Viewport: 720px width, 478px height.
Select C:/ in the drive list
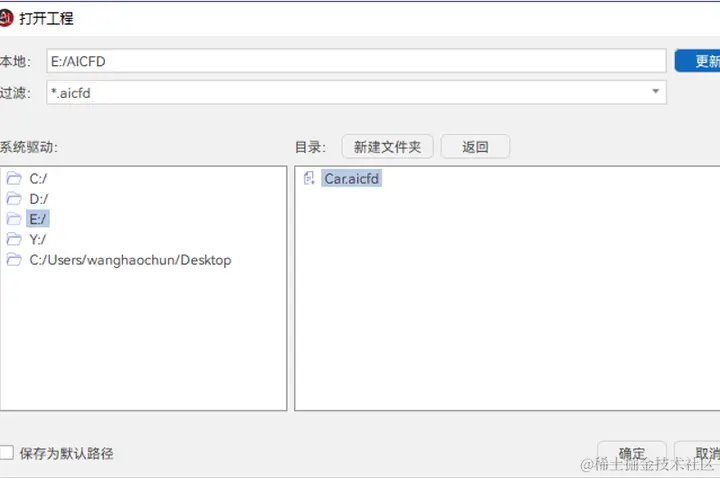coord(38,178)
